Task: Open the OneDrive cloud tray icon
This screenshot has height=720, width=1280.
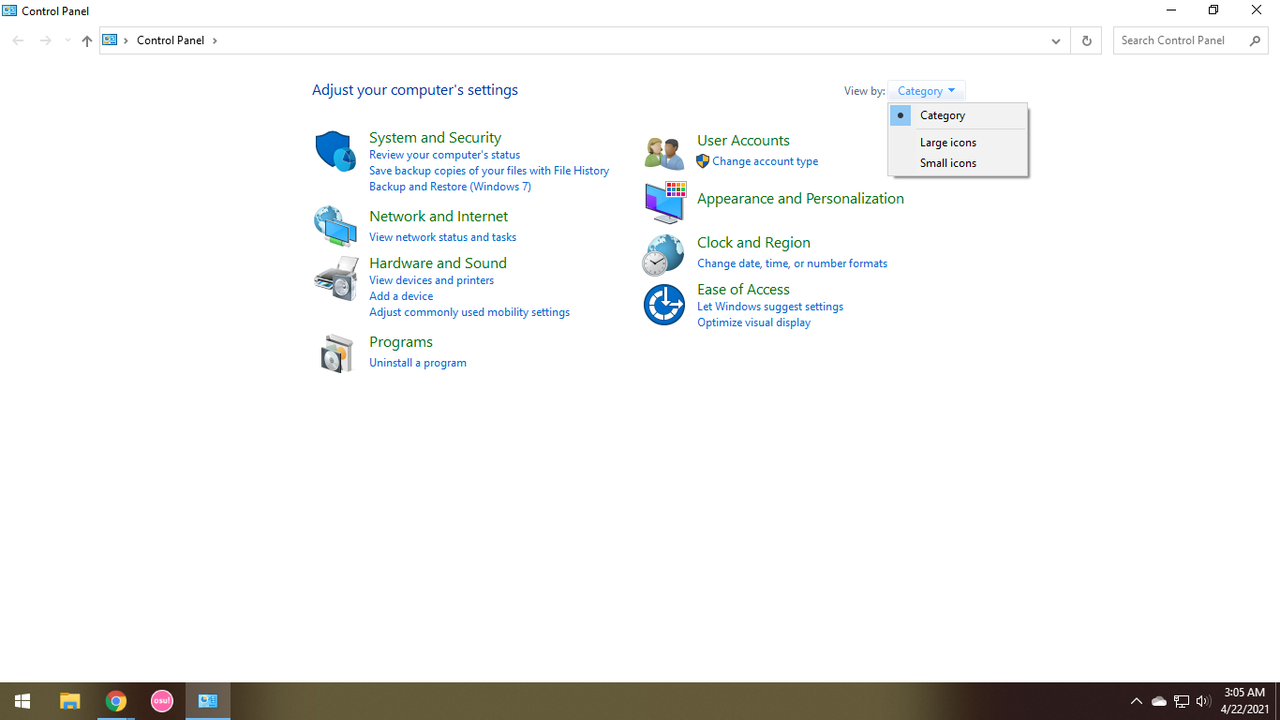Action: click(1159, 701)
